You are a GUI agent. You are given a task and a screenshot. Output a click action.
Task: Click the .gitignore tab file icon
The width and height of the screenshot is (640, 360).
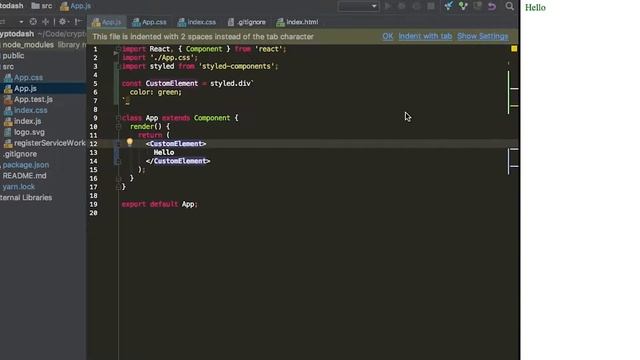coord(231,22)
